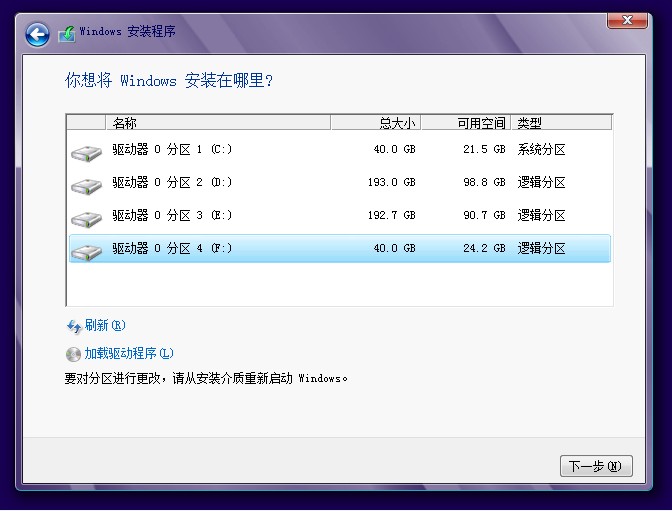Sort by the 可用空间 column header
The width and height of the screenshot is (672, 511).
466,123
